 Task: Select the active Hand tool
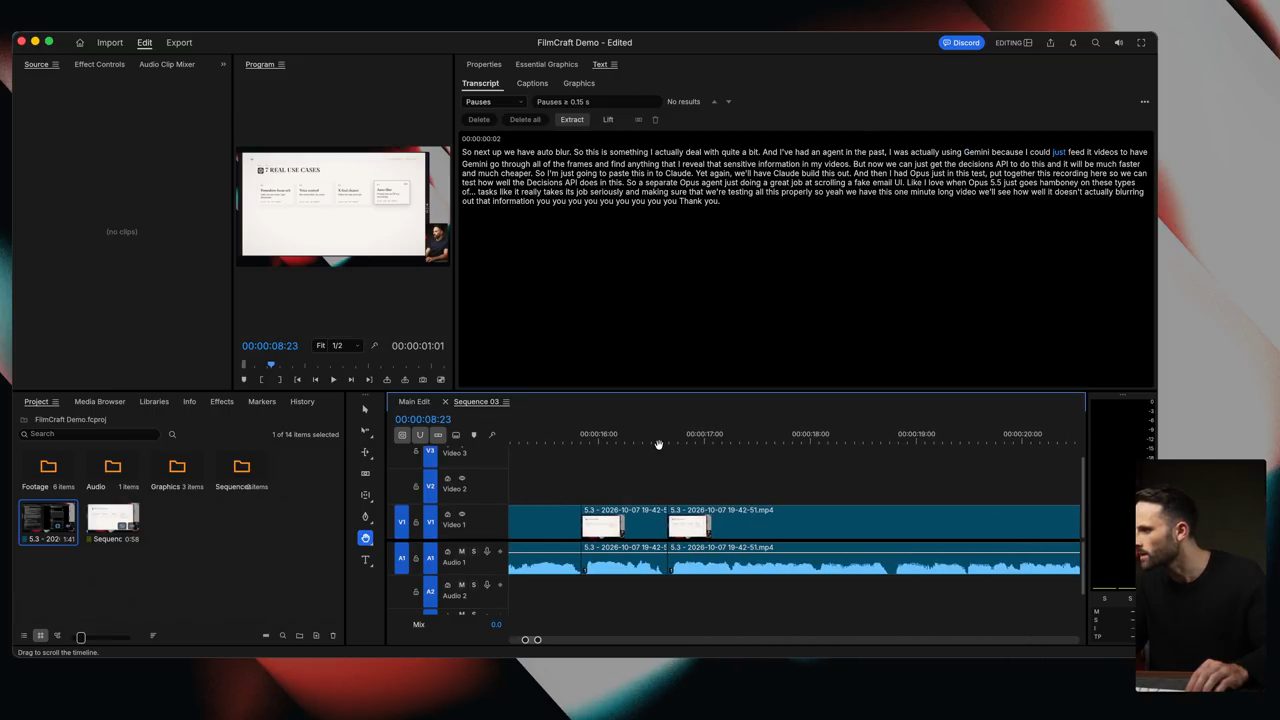365,538
